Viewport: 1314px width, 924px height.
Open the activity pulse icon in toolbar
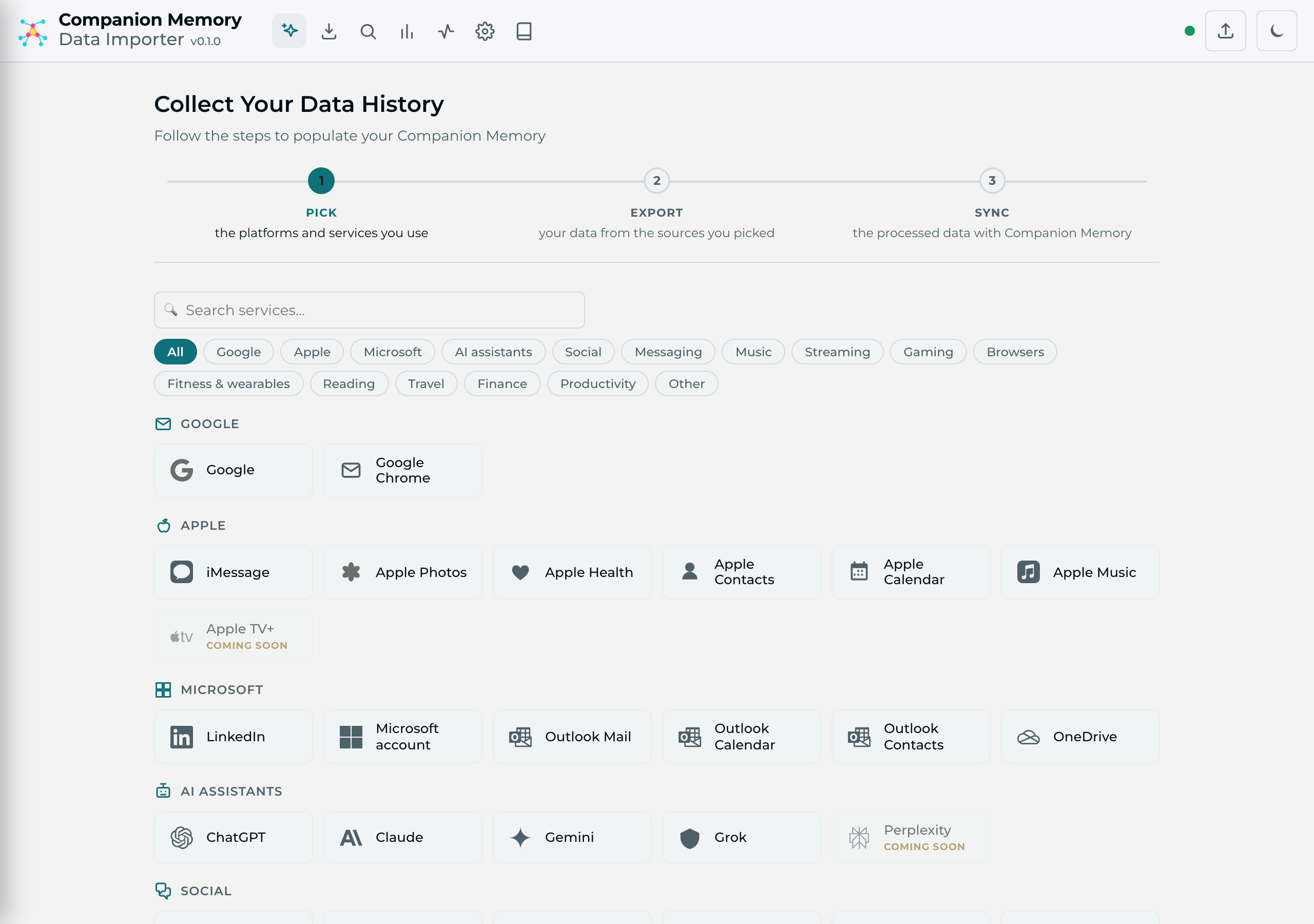446,31
